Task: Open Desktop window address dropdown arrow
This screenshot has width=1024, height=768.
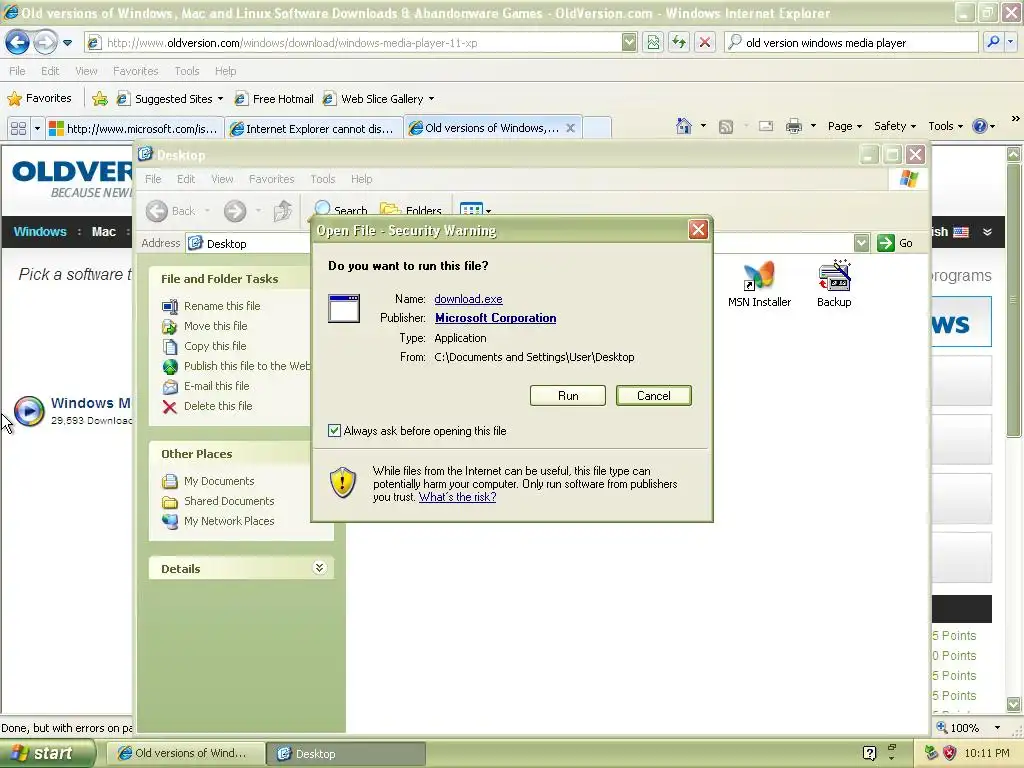Action: [861, 243]
